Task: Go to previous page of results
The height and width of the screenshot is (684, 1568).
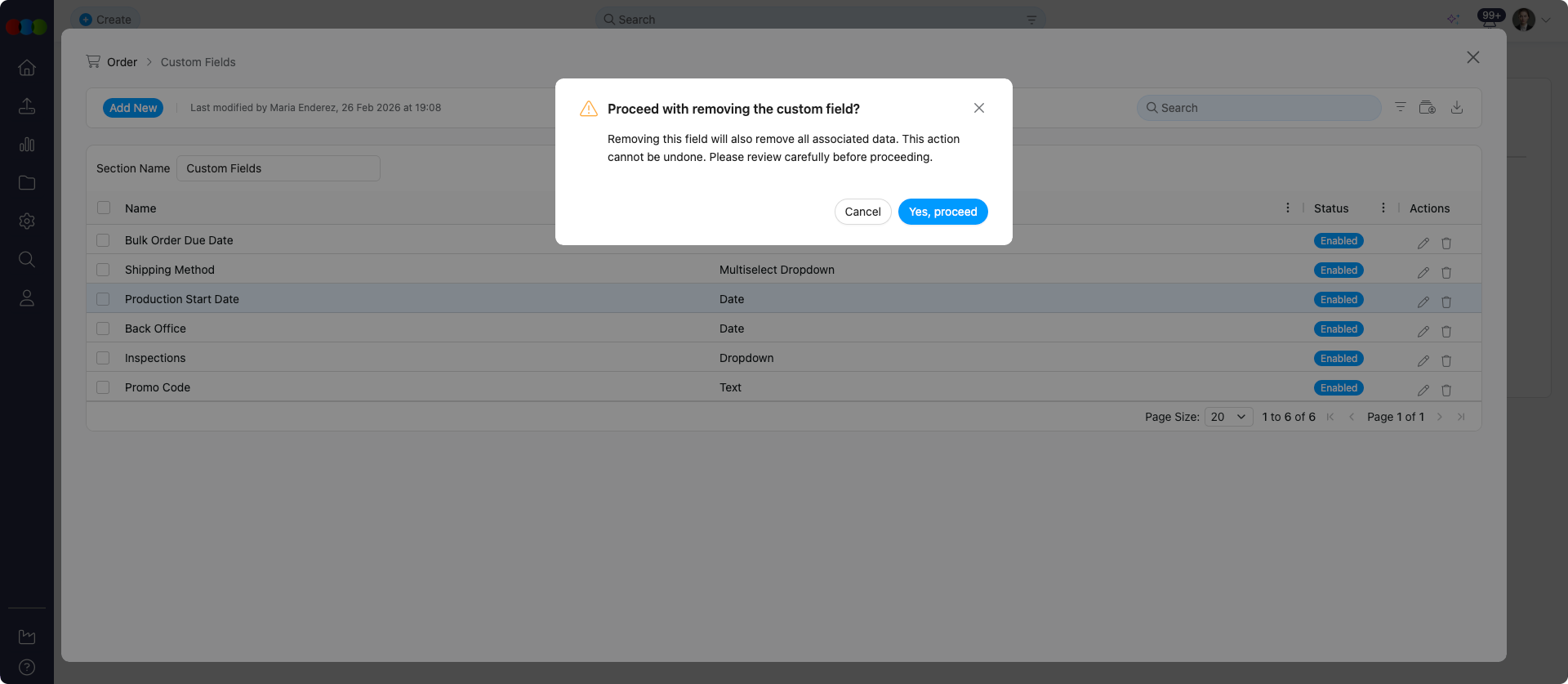Action: click(1352, 417)
